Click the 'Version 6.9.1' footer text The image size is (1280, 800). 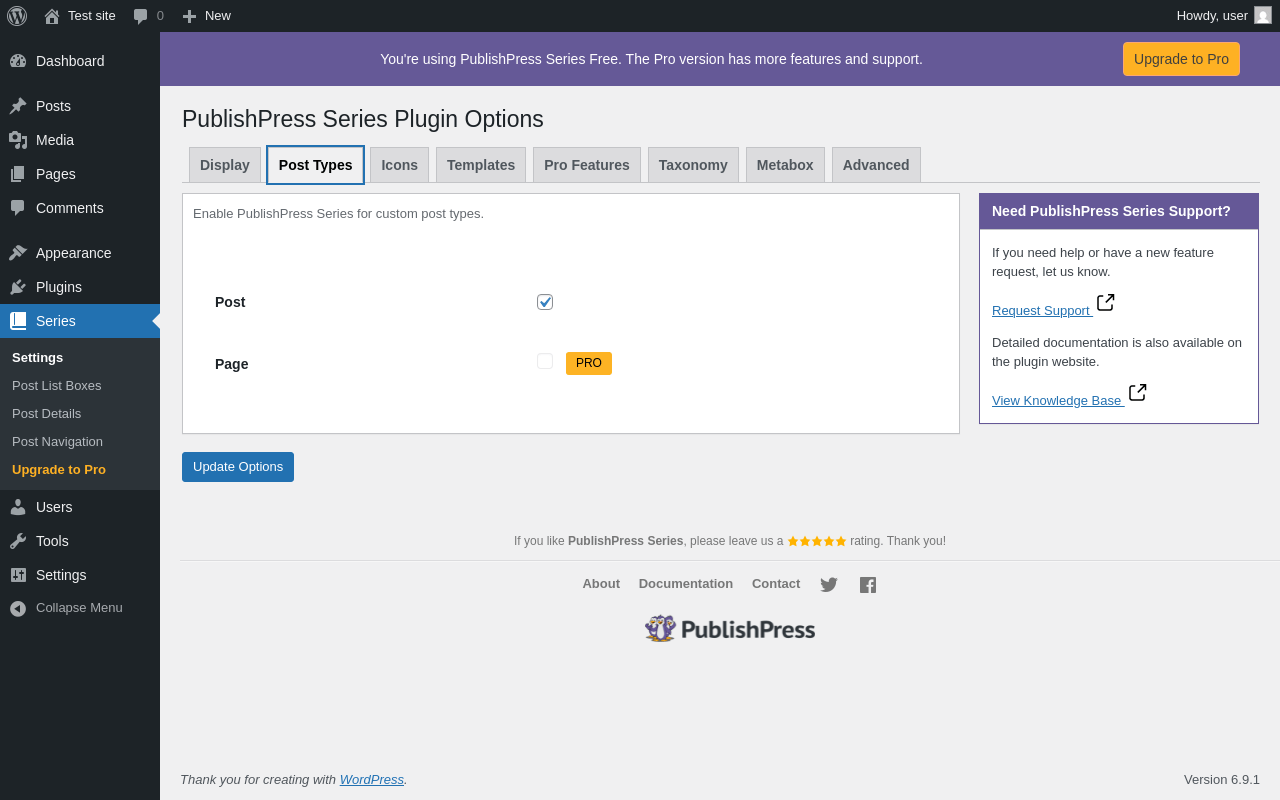point(1222,779)
